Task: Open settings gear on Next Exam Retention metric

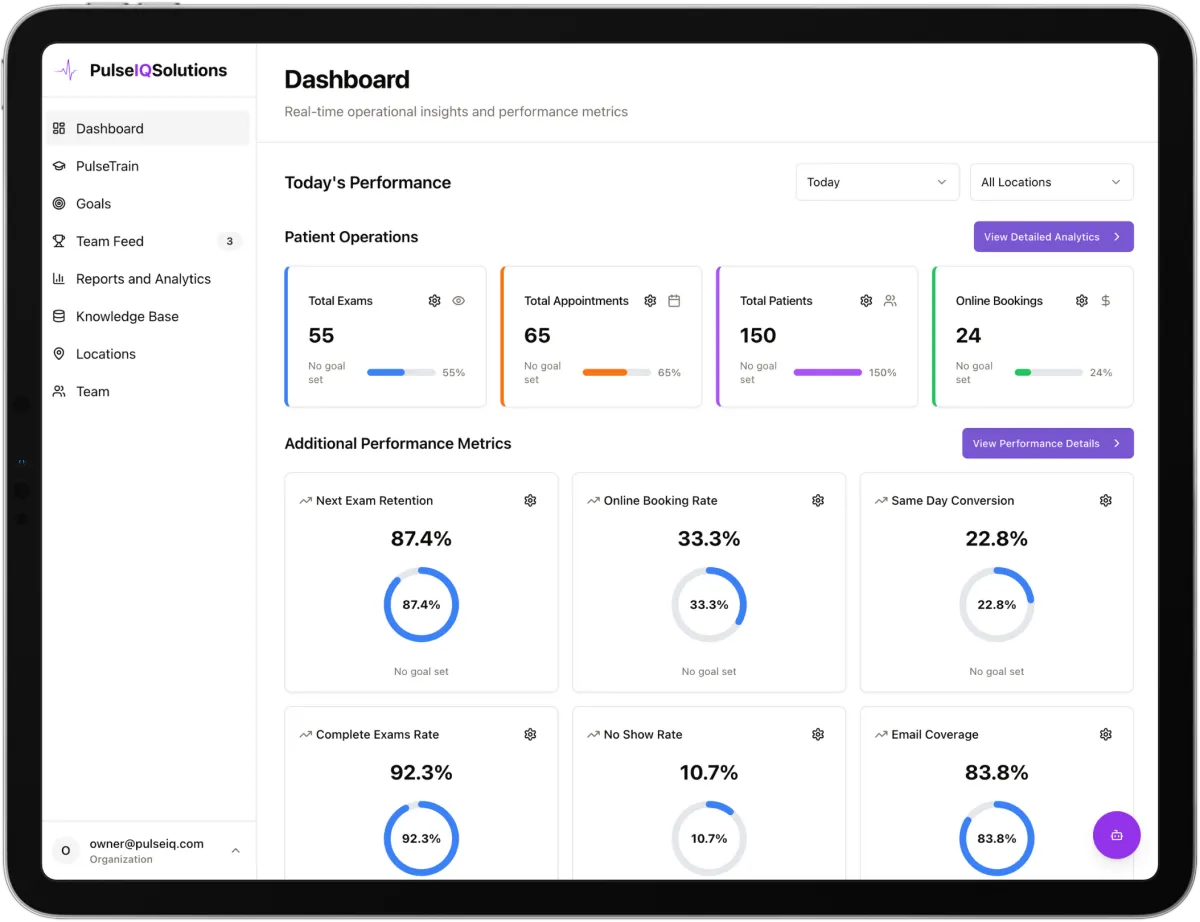Action: 530,500
